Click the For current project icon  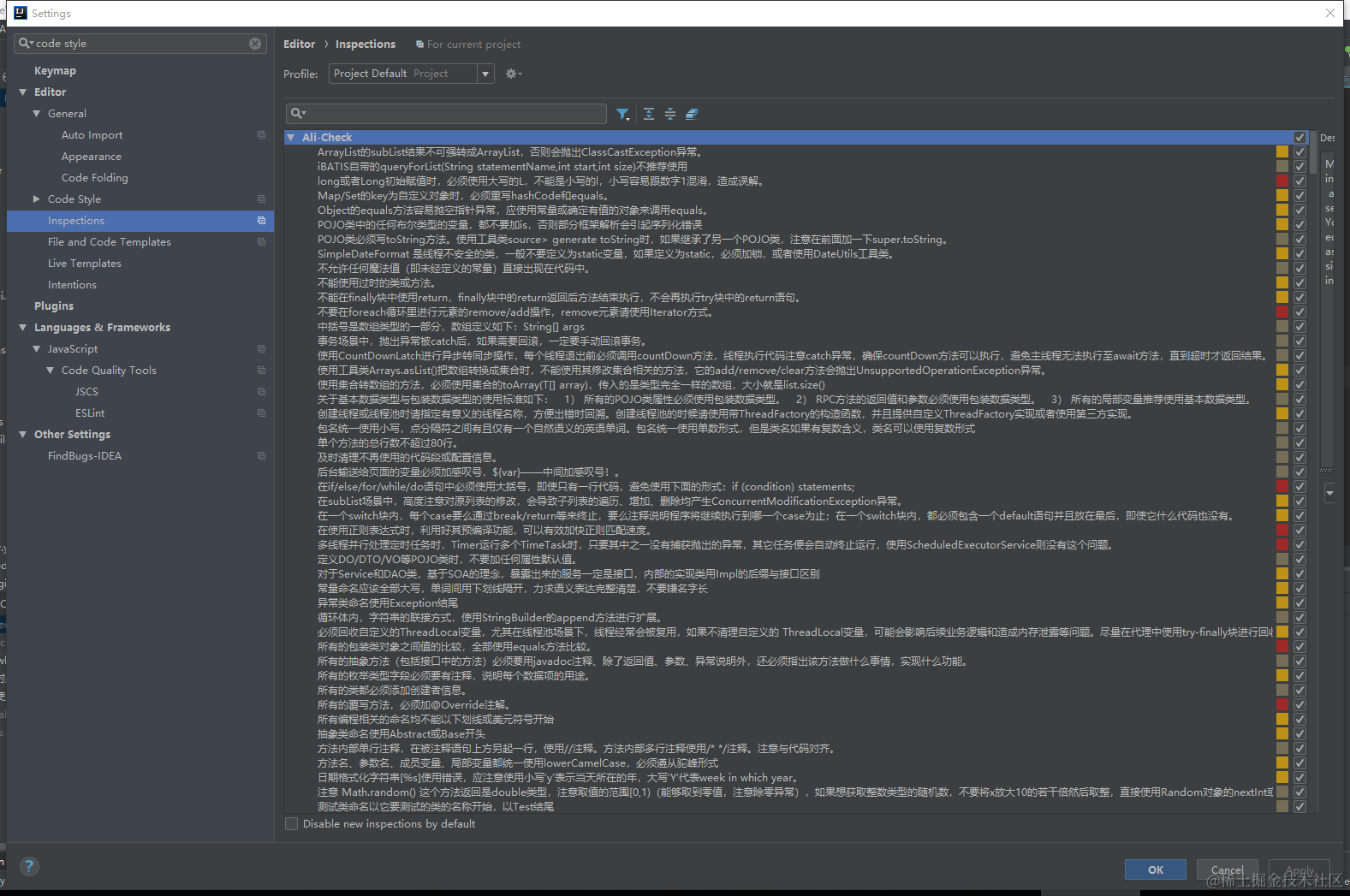pyautogui.click(x=419, y=45)
